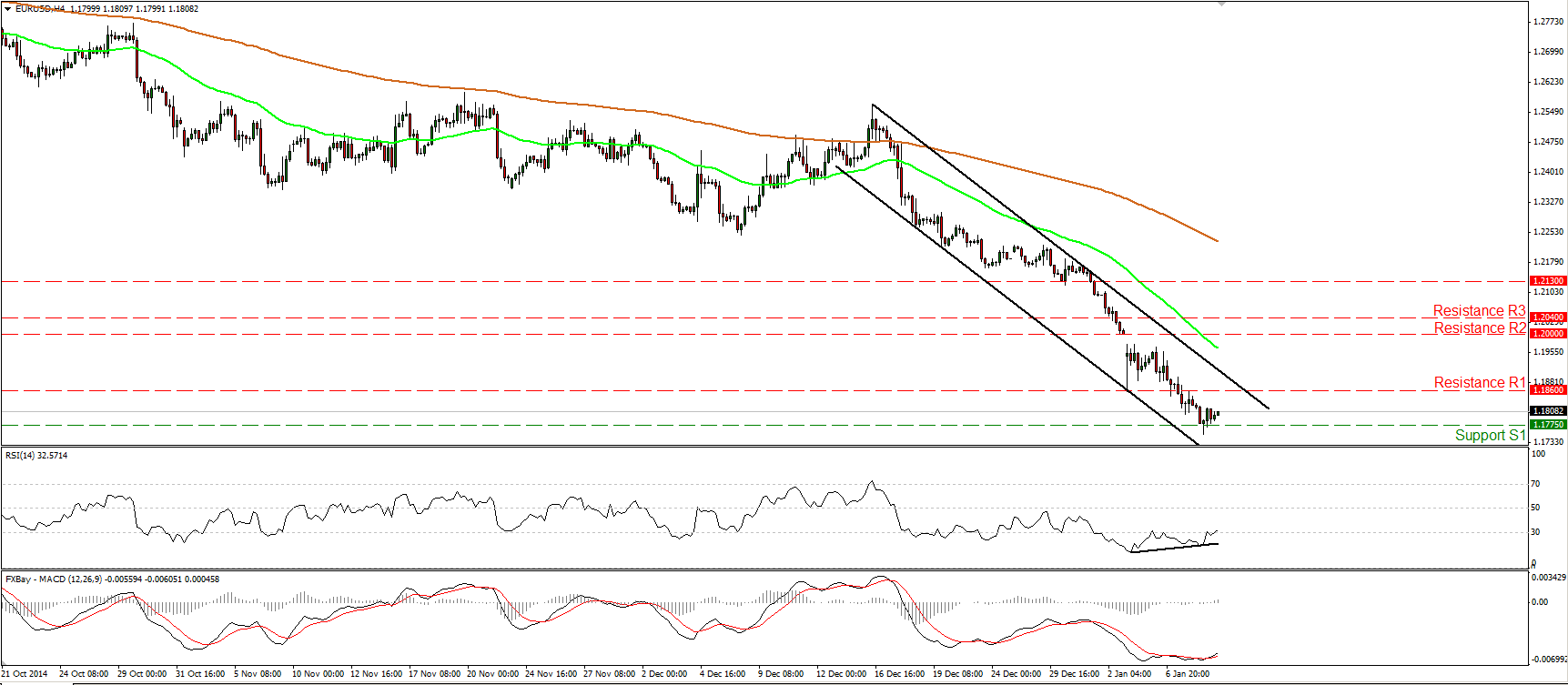Click the 24 Oct 08:00 date label
The width and height of the screenshot is (1568, 685).
(84, 674)
